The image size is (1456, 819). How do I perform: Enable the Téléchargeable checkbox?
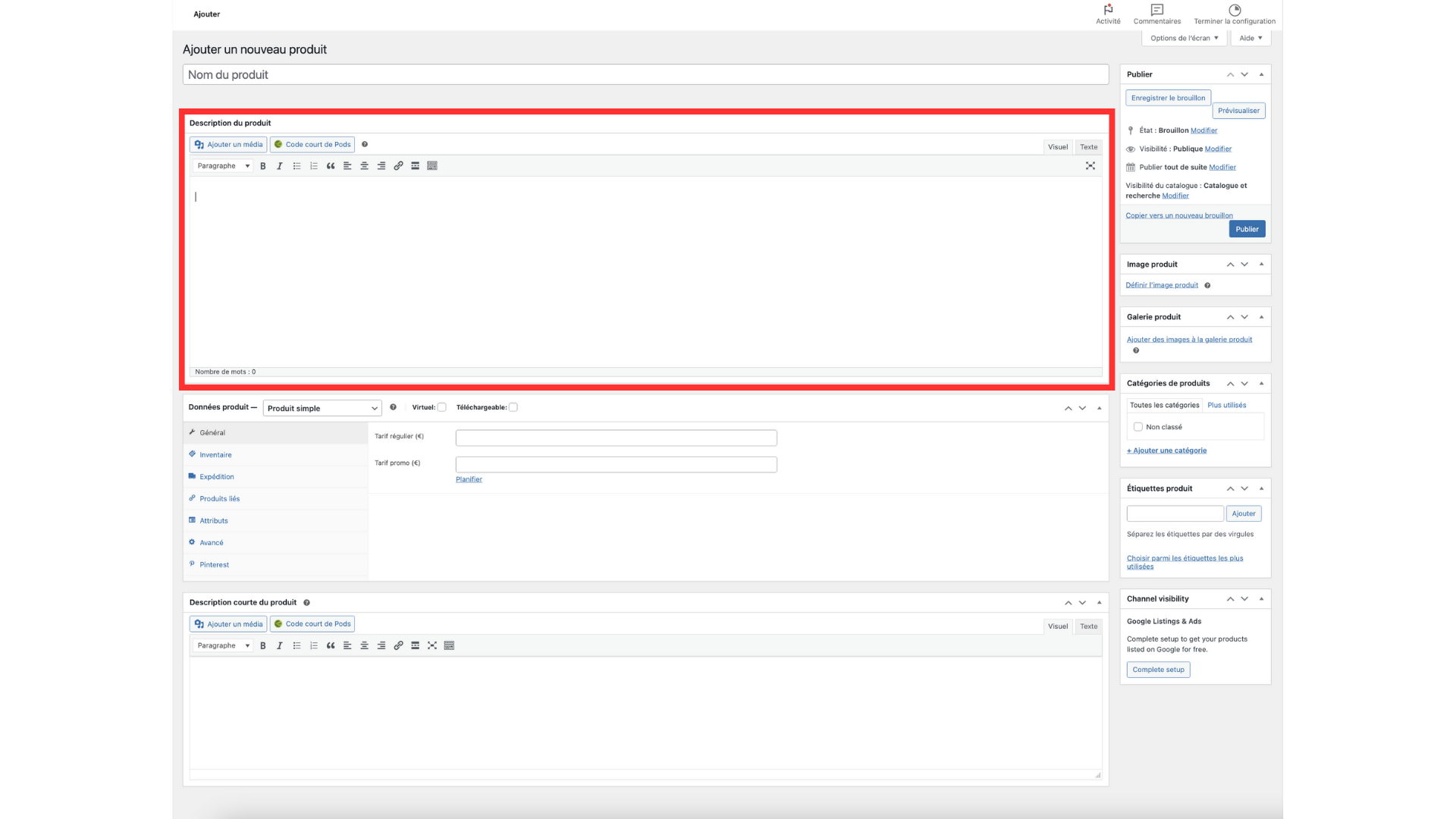point(513,407)
